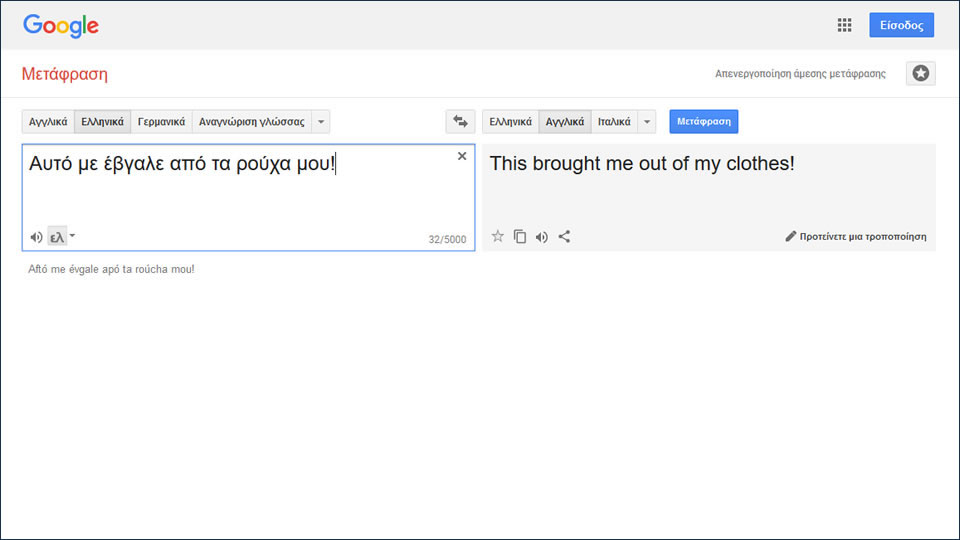Save translation with the star icon
960x540 pixels.
[498, 236]
